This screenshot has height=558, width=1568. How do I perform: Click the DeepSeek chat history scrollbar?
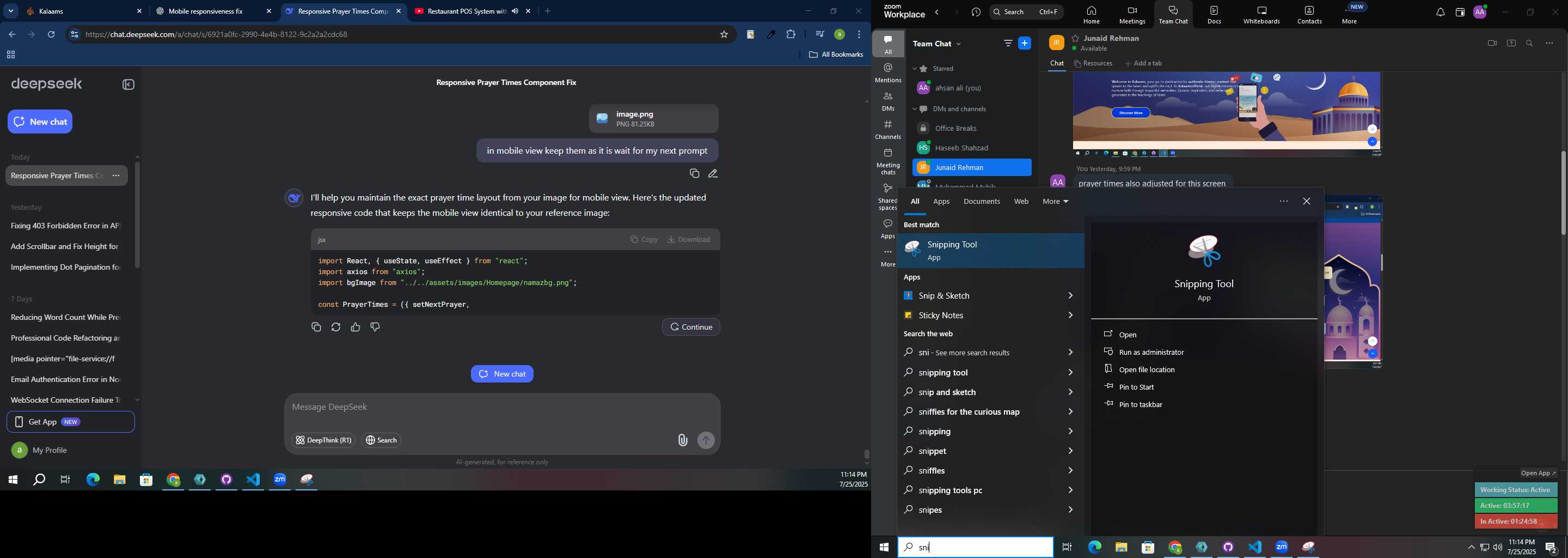(138, 215)
